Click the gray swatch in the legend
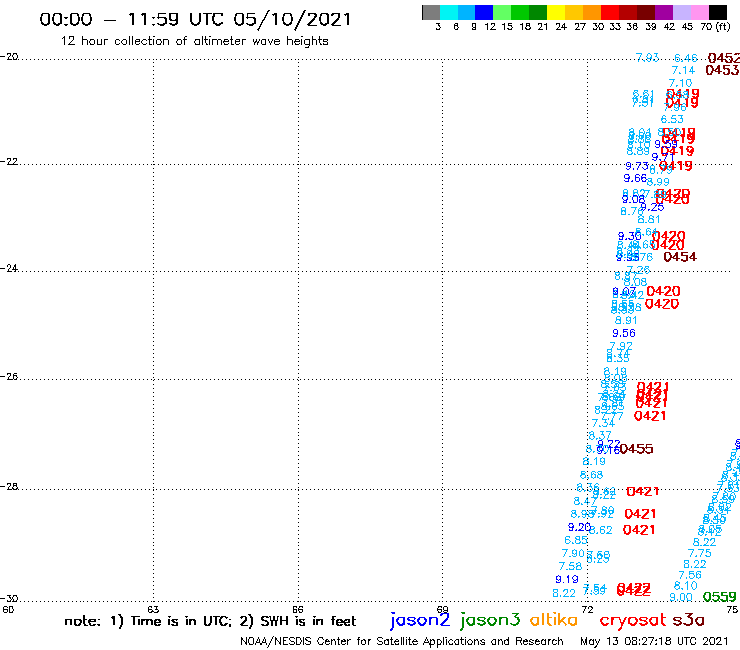Screen dimensions: 740x650 431,12
